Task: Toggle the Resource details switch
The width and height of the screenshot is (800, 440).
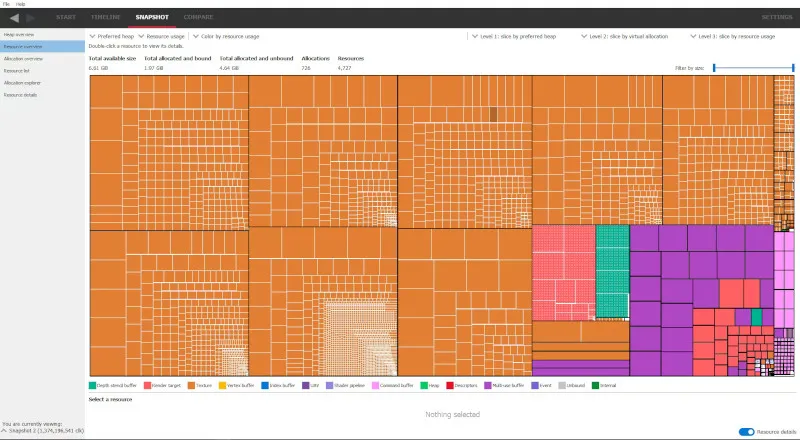Action: pyautogui.click(x=746, y=431)
